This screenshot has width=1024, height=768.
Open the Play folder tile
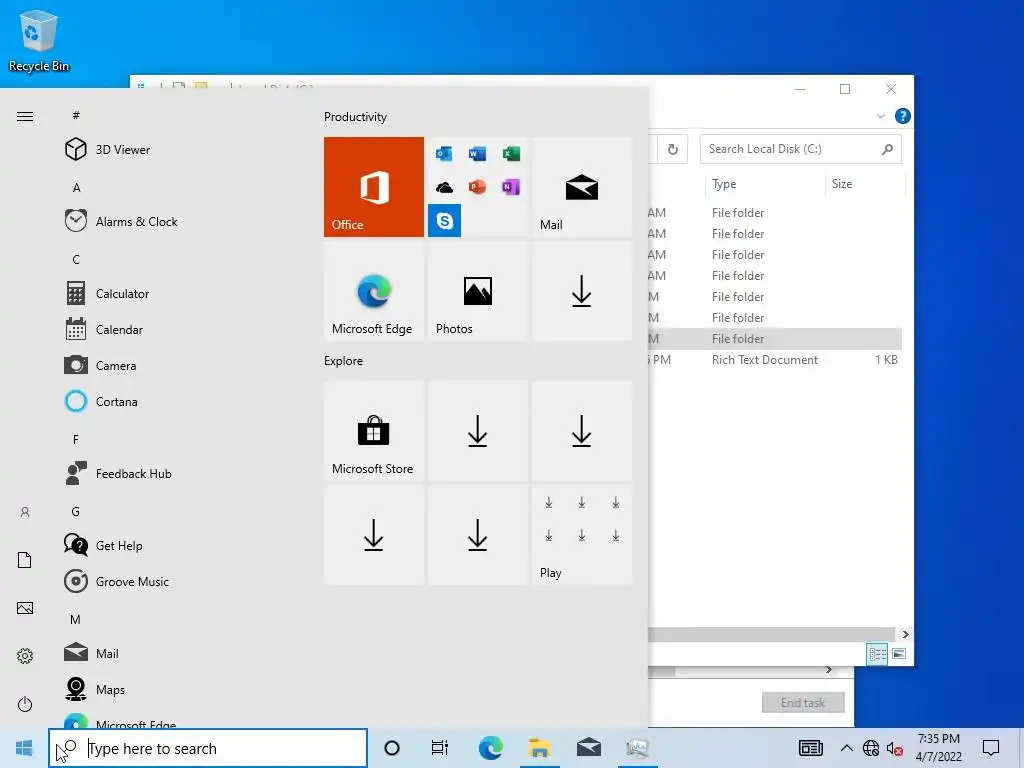coord(581,535)
